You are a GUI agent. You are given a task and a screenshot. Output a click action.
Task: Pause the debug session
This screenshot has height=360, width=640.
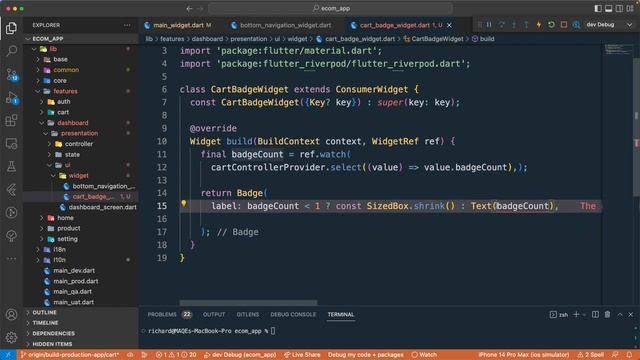(x=489, y=25)
